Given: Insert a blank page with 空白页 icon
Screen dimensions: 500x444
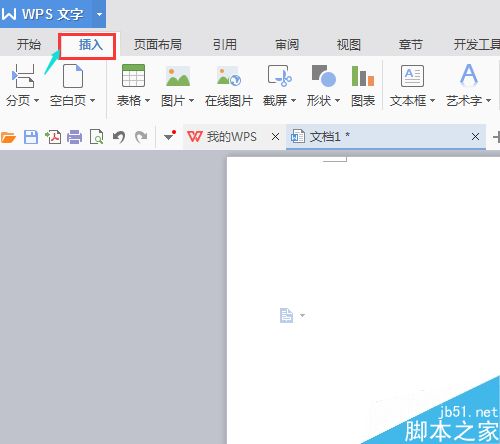Looking at the screenshot, I should click(x=73, y=76).
